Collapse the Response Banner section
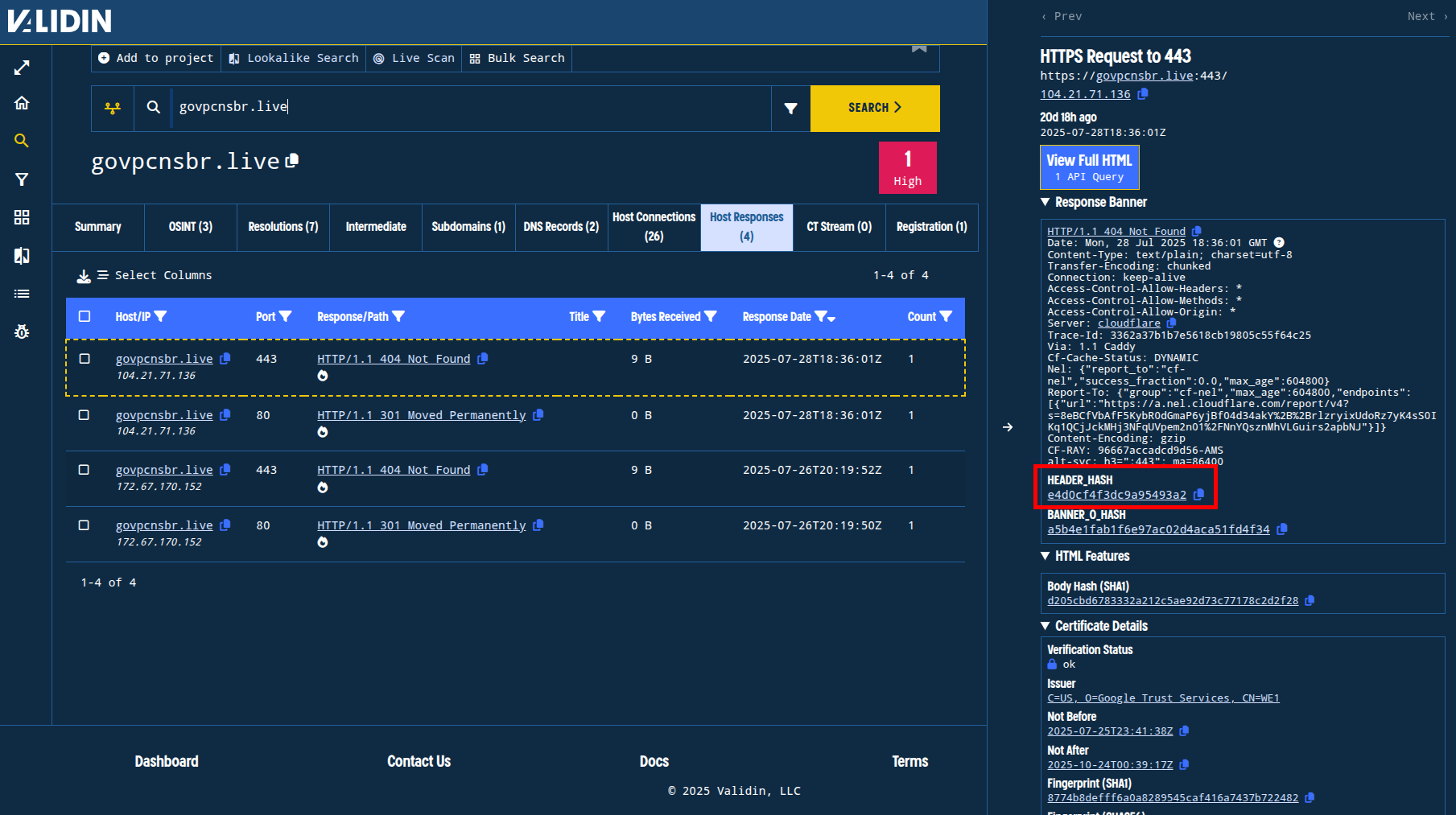Viewport: 1456px width, 815px height. (1046, 203)
